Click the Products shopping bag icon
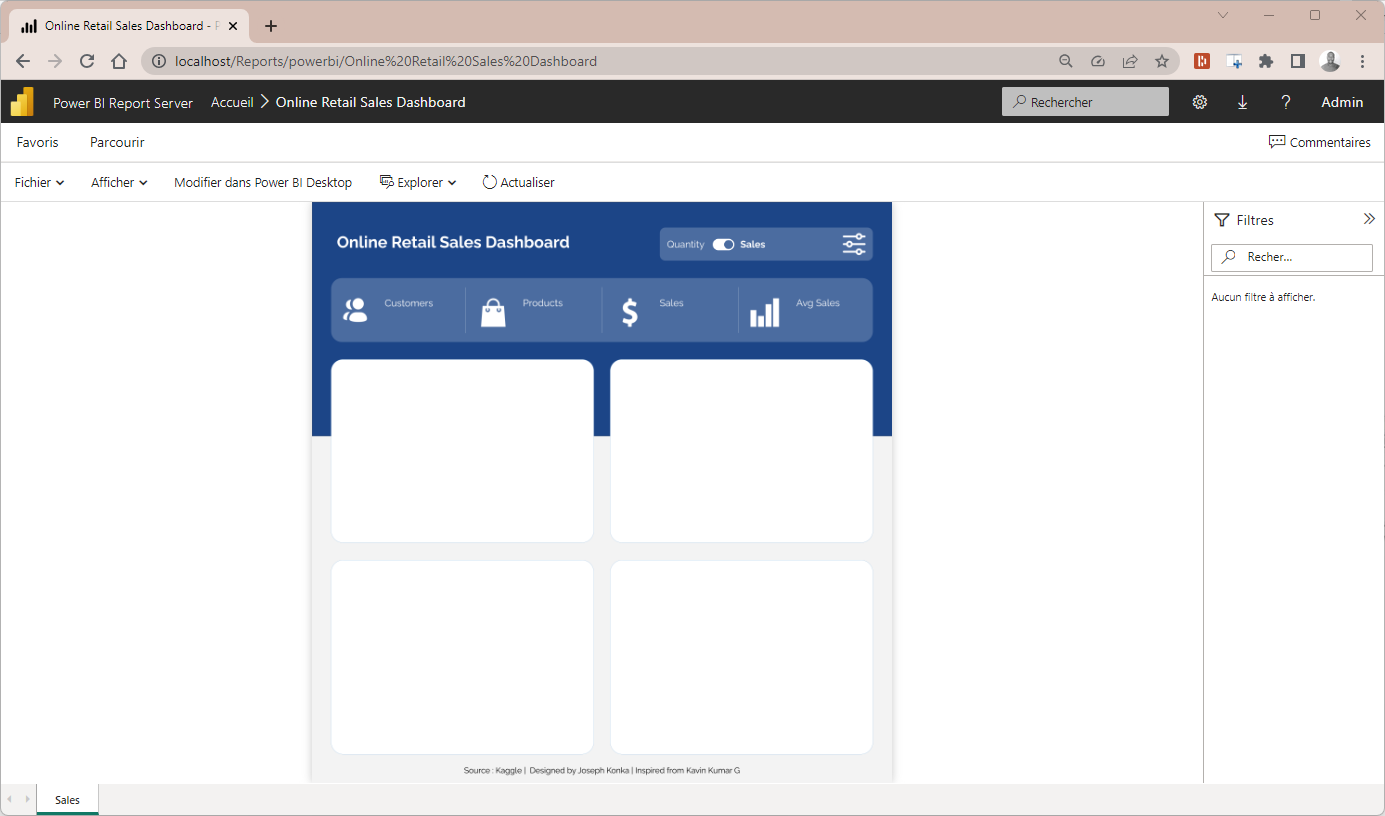 493,312
